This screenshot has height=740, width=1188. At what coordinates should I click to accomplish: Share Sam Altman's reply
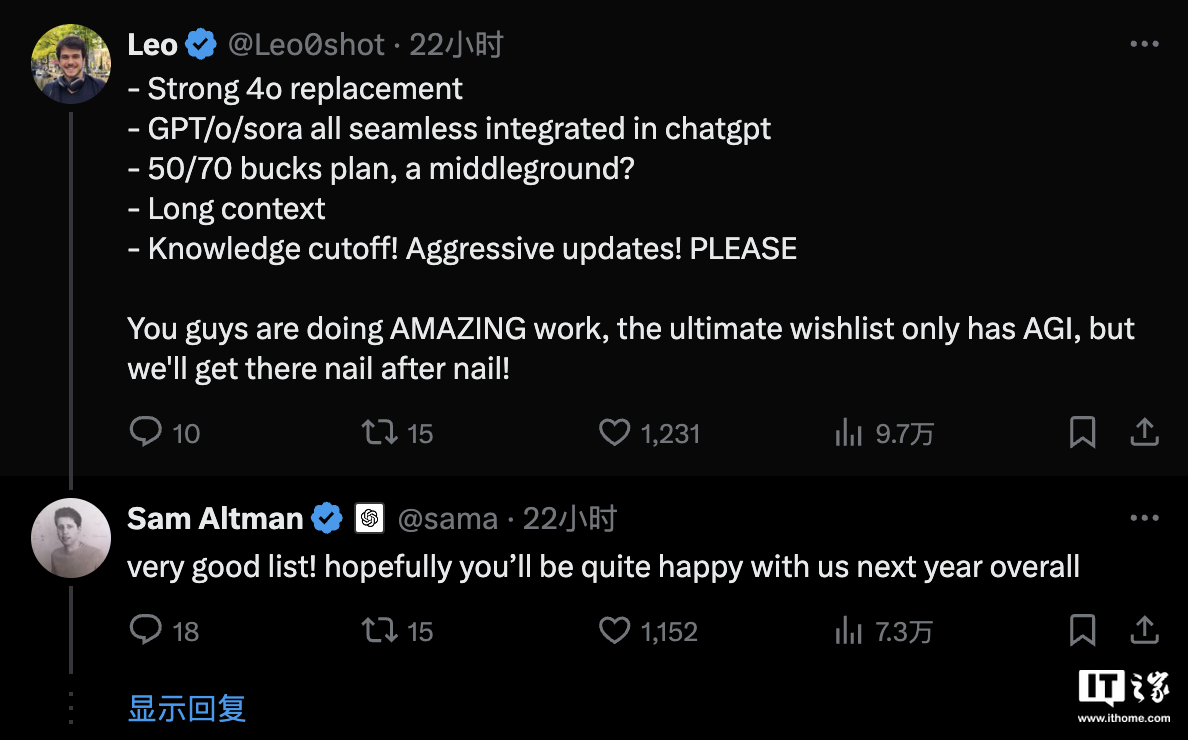pos(1144,630)
